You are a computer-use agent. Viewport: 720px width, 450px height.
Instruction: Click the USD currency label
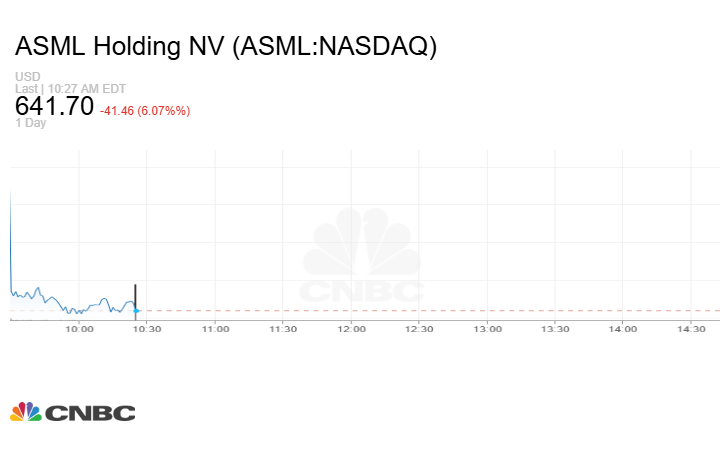coord(26,77)
